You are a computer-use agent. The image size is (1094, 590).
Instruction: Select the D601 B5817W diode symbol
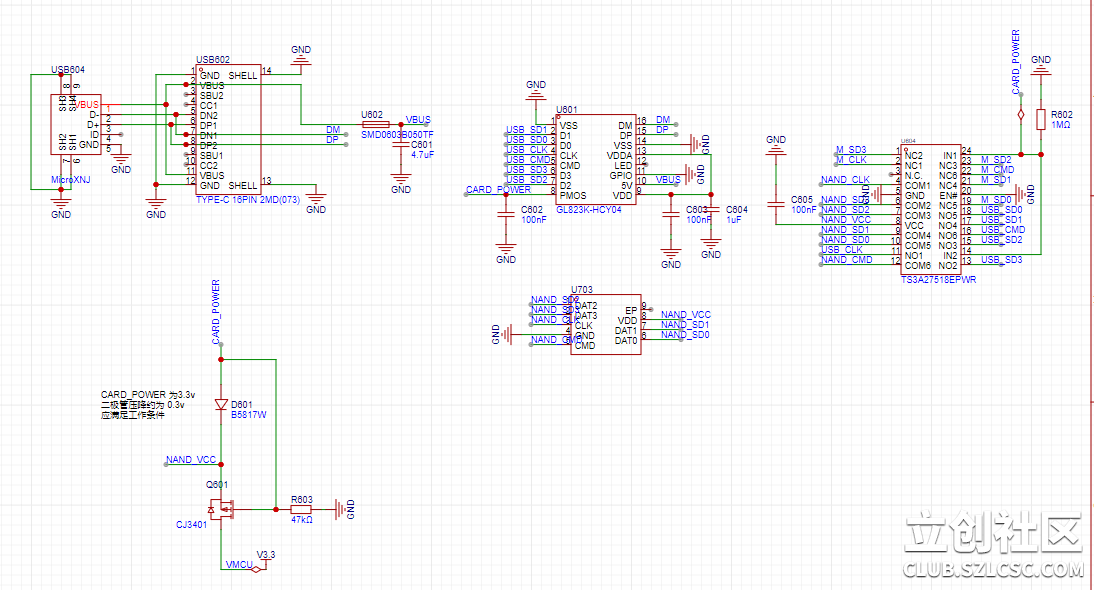coord(221,405)
